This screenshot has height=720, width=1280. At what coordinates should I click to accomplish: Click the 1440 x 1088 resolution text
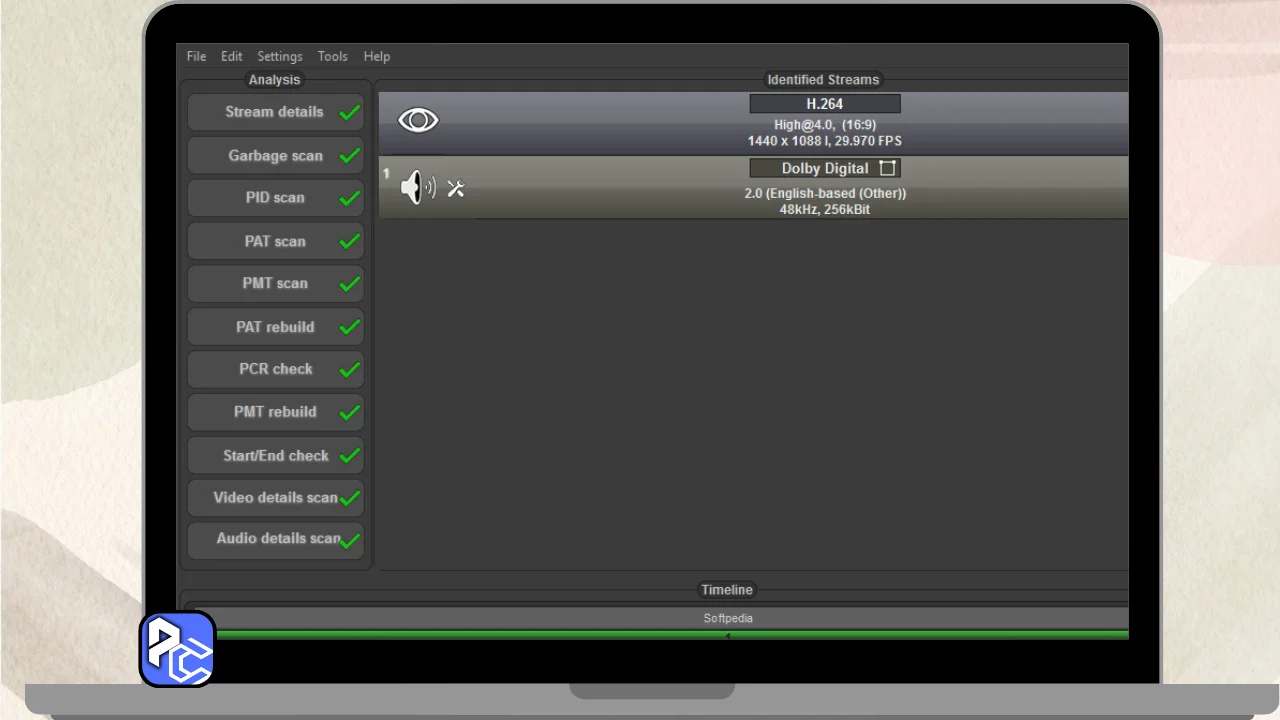(x=824, y=141)
